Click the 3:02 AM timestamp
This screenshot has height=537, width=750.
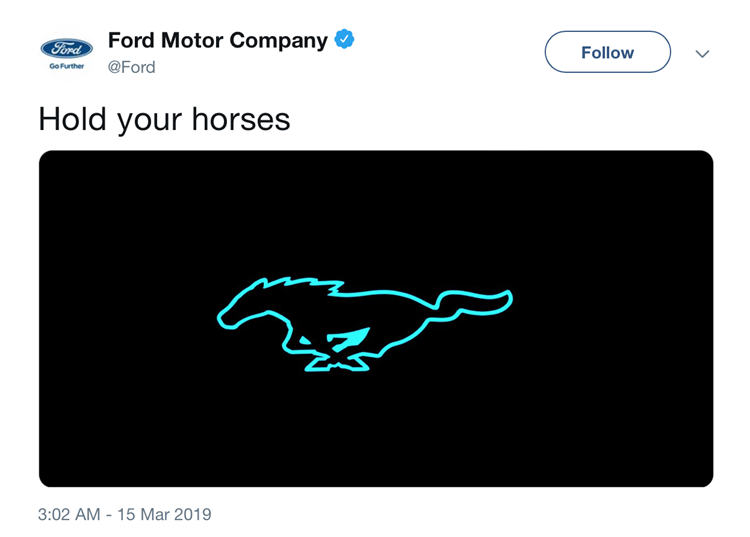[69, 515]
